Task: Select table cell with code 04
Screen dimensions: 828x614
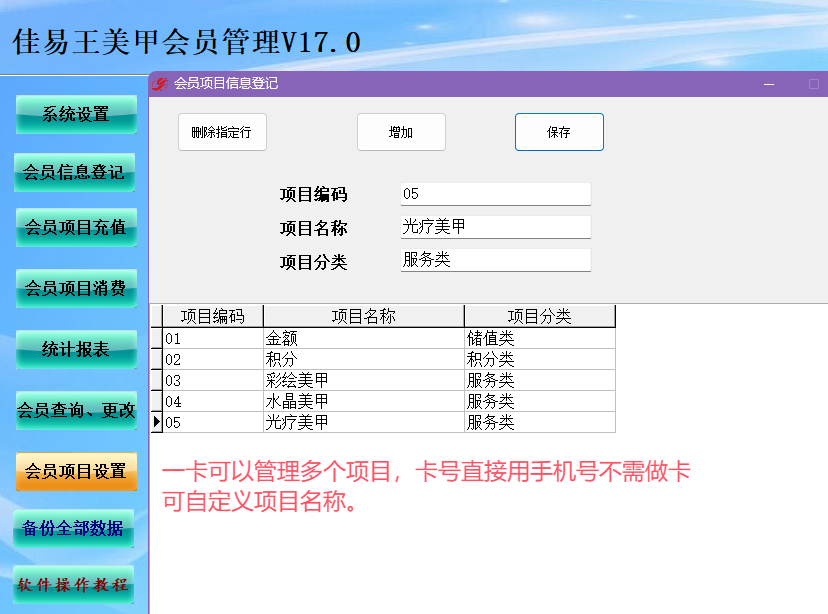Action: point(213,402)
